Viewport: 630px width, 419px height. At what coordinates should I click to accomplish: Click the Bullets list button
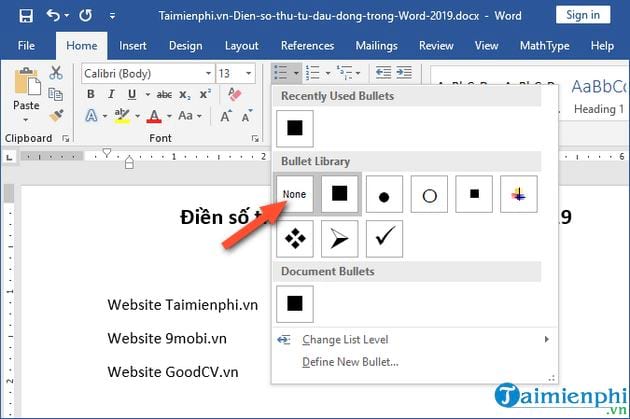tap(280, 73)
